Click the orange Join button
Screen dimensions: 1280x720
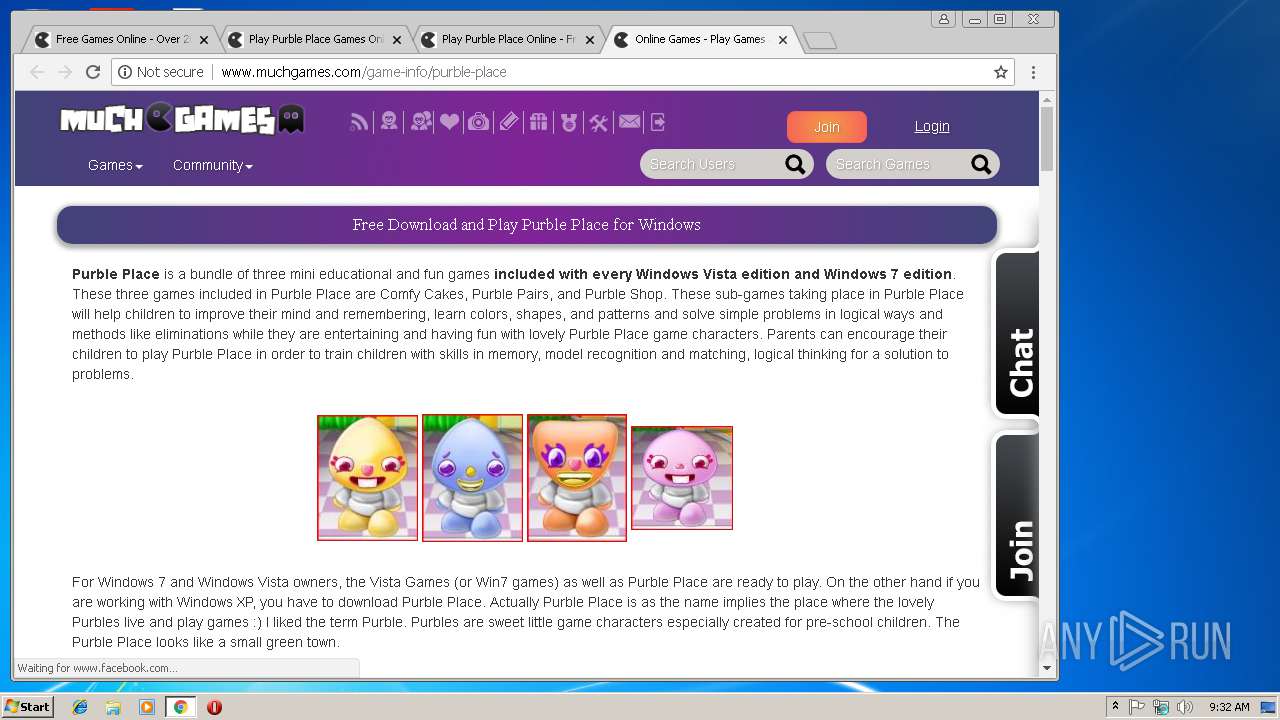pyautogui.click(x=826, y=127)
